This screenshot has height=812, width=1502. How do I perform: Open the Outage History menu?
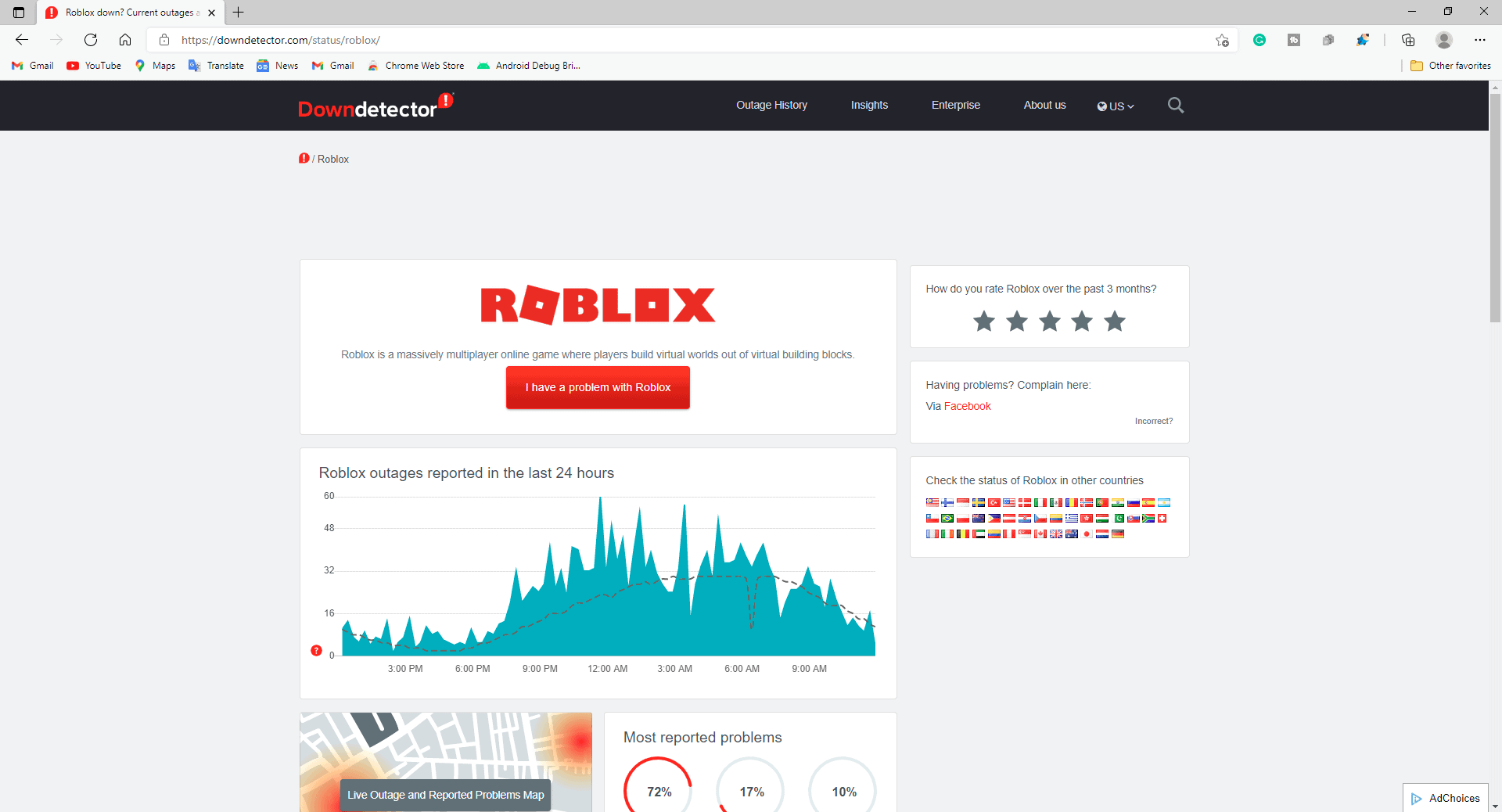[x=771, y=105]
